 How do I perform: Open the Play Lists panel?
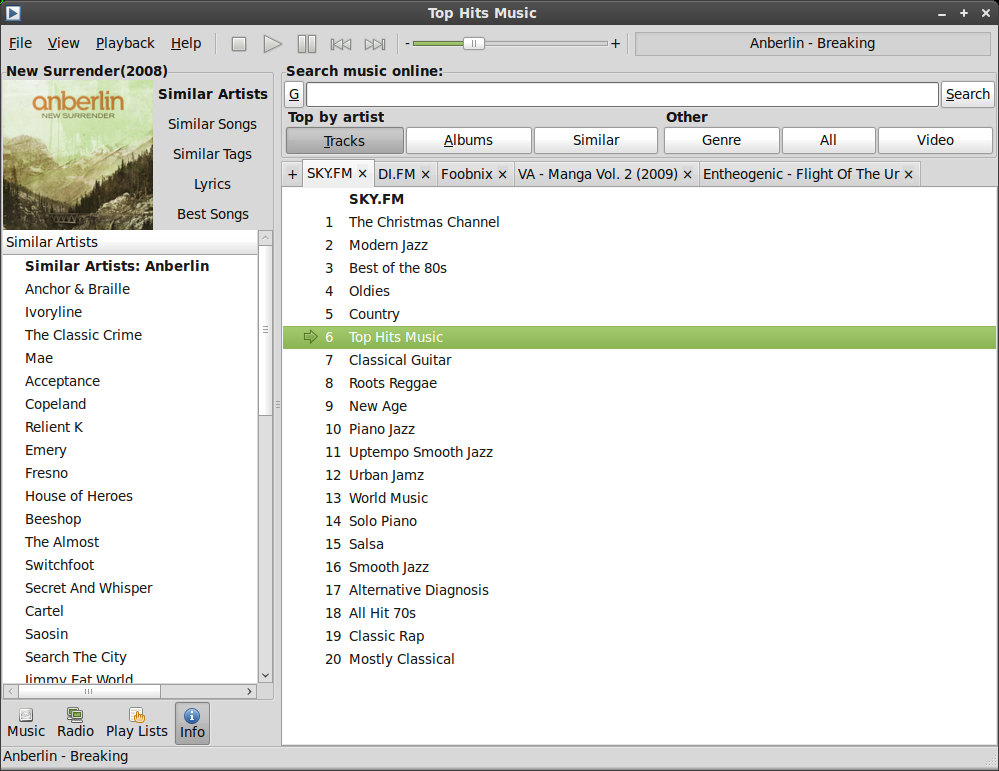tap(137, 723)
